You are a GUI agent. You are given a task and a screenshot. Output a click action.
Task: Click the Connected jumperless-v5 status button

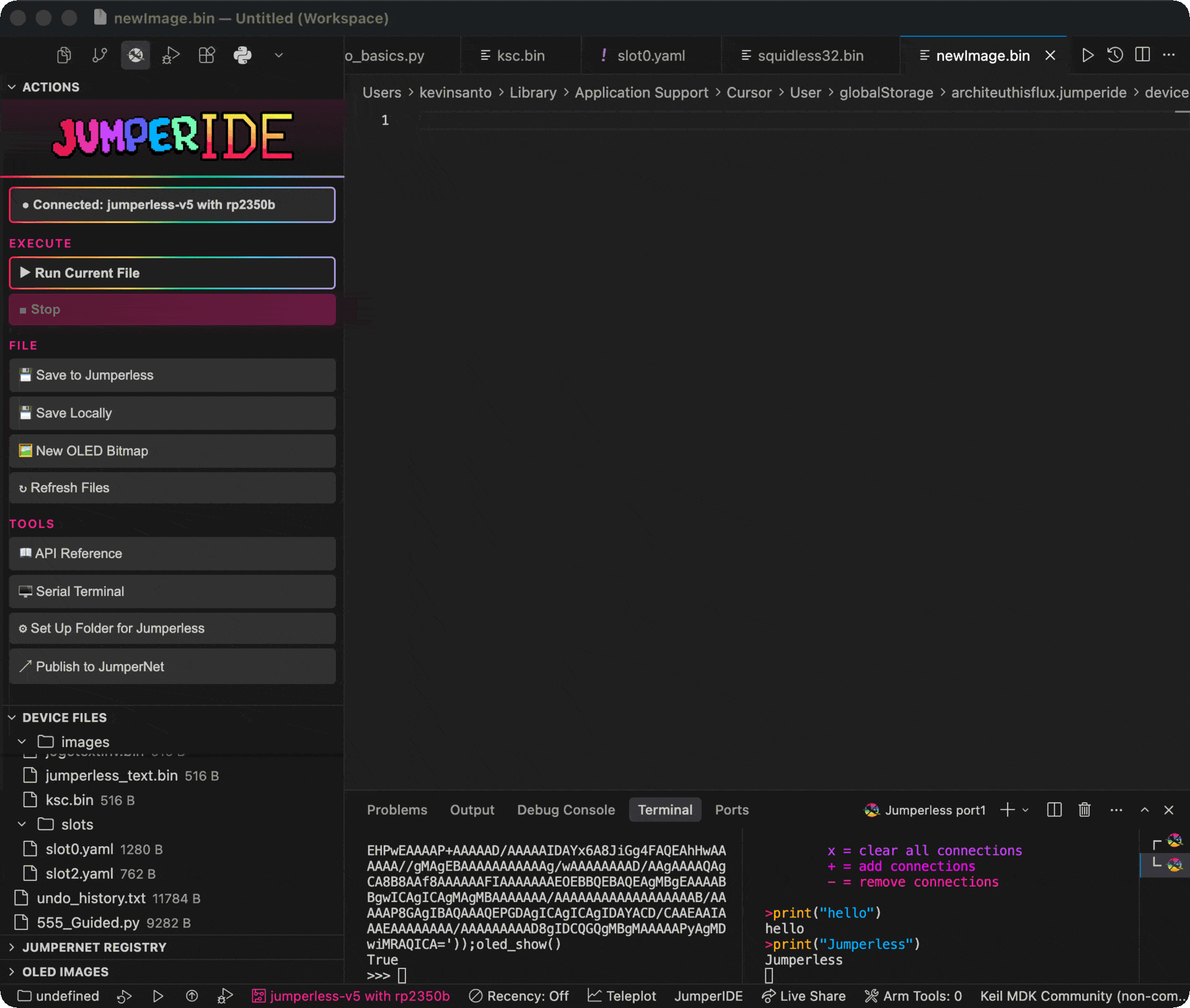172,205
